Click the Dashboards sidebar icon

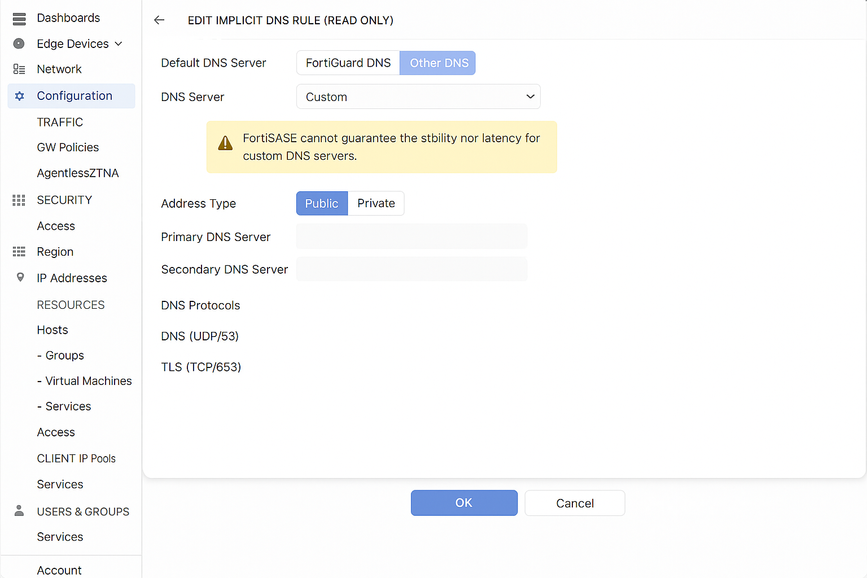point(19,18)
